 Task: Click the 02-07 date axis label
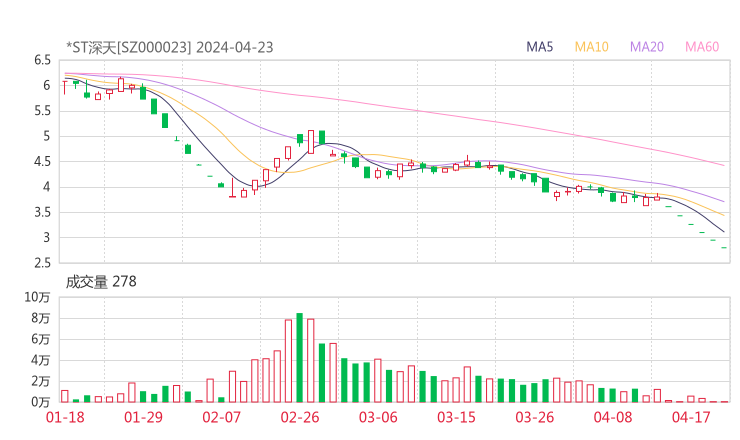(221, 417)
